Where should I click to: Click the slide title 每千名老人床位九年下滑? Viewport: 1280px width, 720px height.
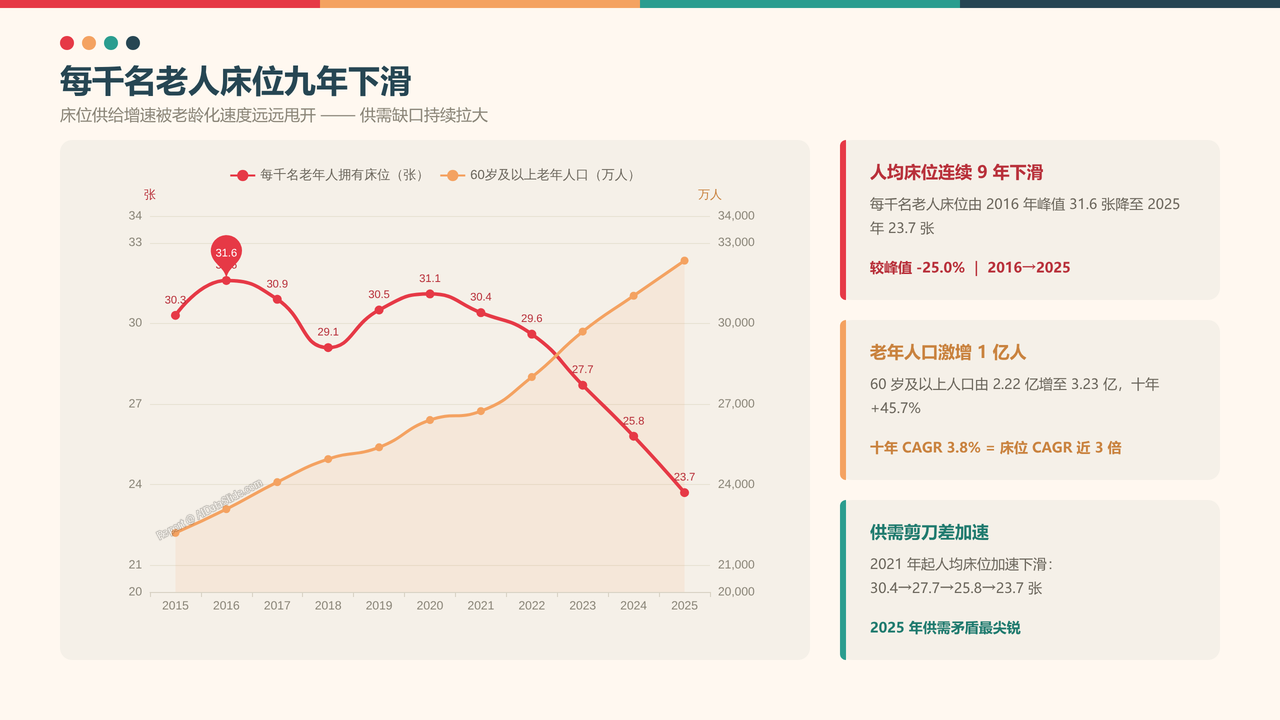(235, 81)
